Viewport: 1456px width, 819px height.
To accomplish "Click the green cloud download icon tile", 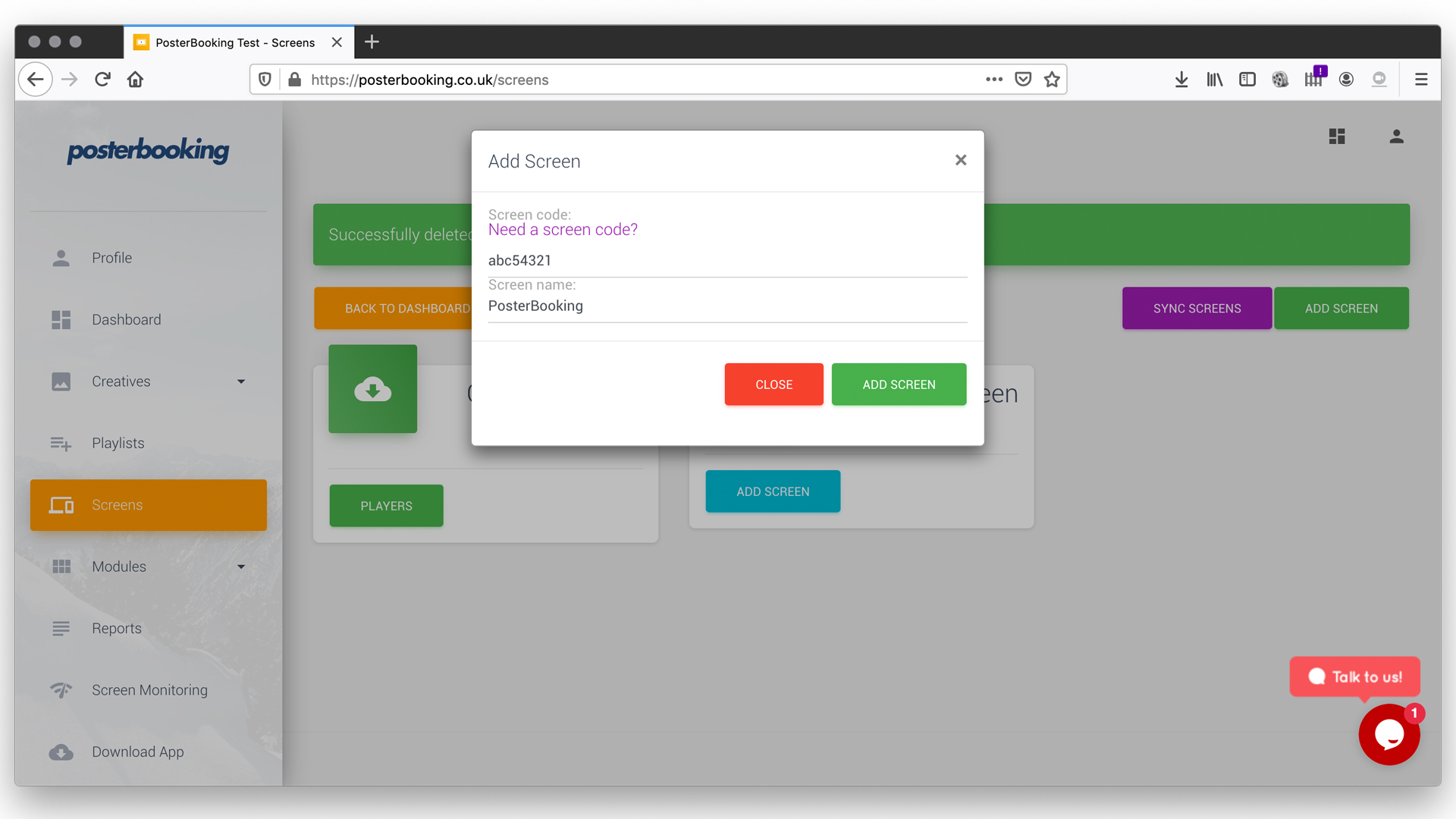I will coord(372,389).
